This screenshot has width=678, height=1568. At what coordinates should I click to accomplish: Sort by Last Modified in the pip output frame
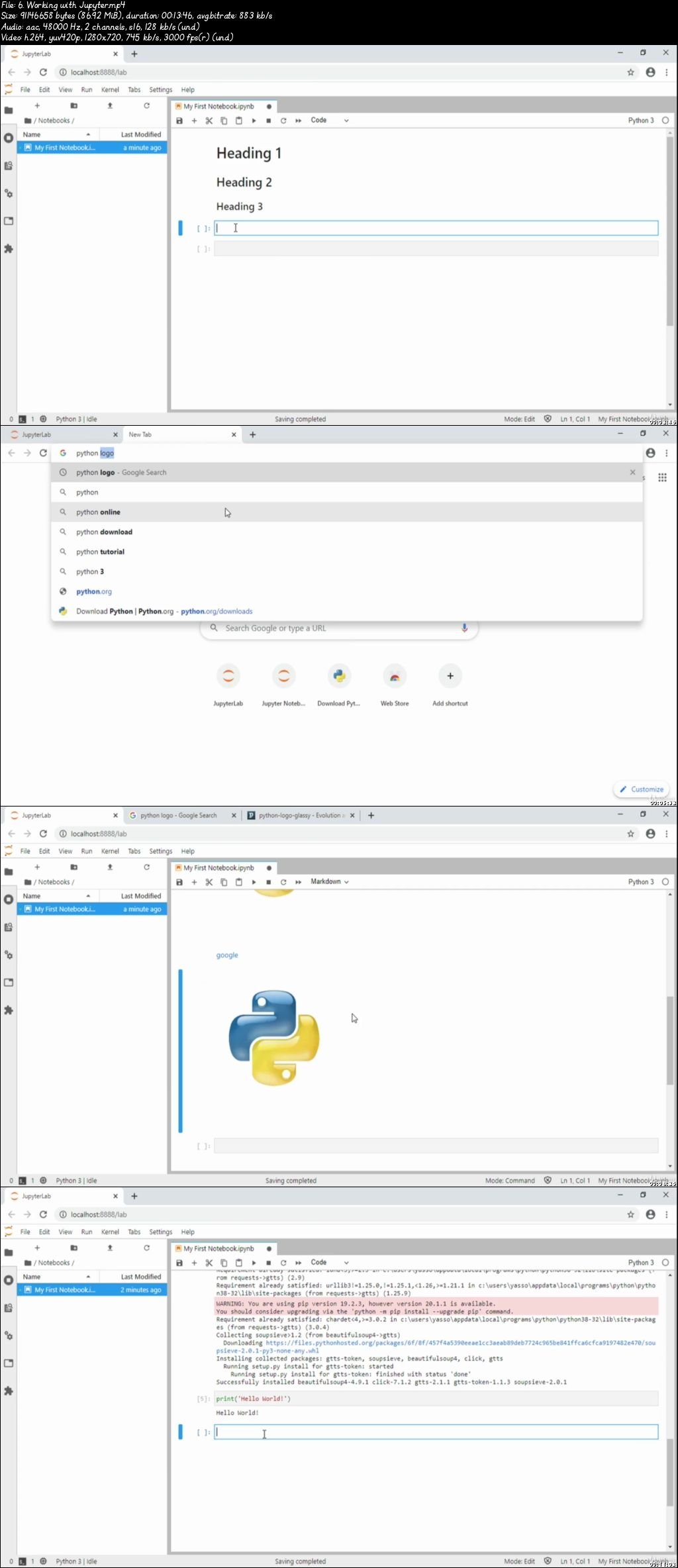tap(133, 1277)
